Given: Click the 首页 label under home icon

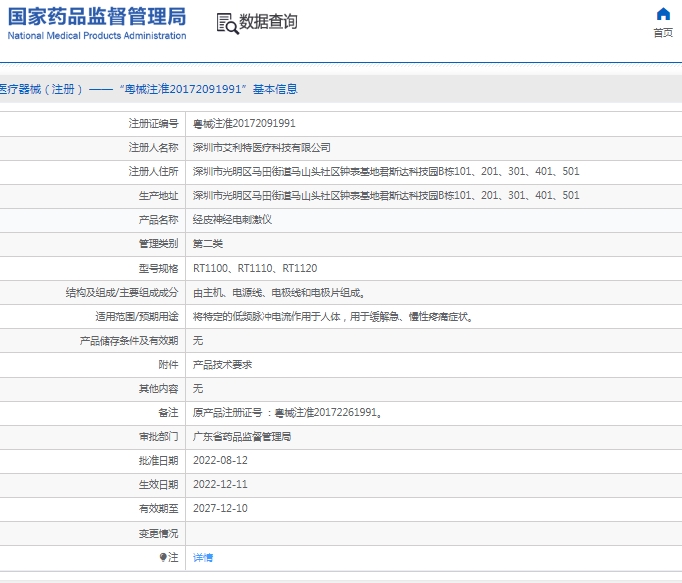Looking at the screenshot, I should pos(663,33).
